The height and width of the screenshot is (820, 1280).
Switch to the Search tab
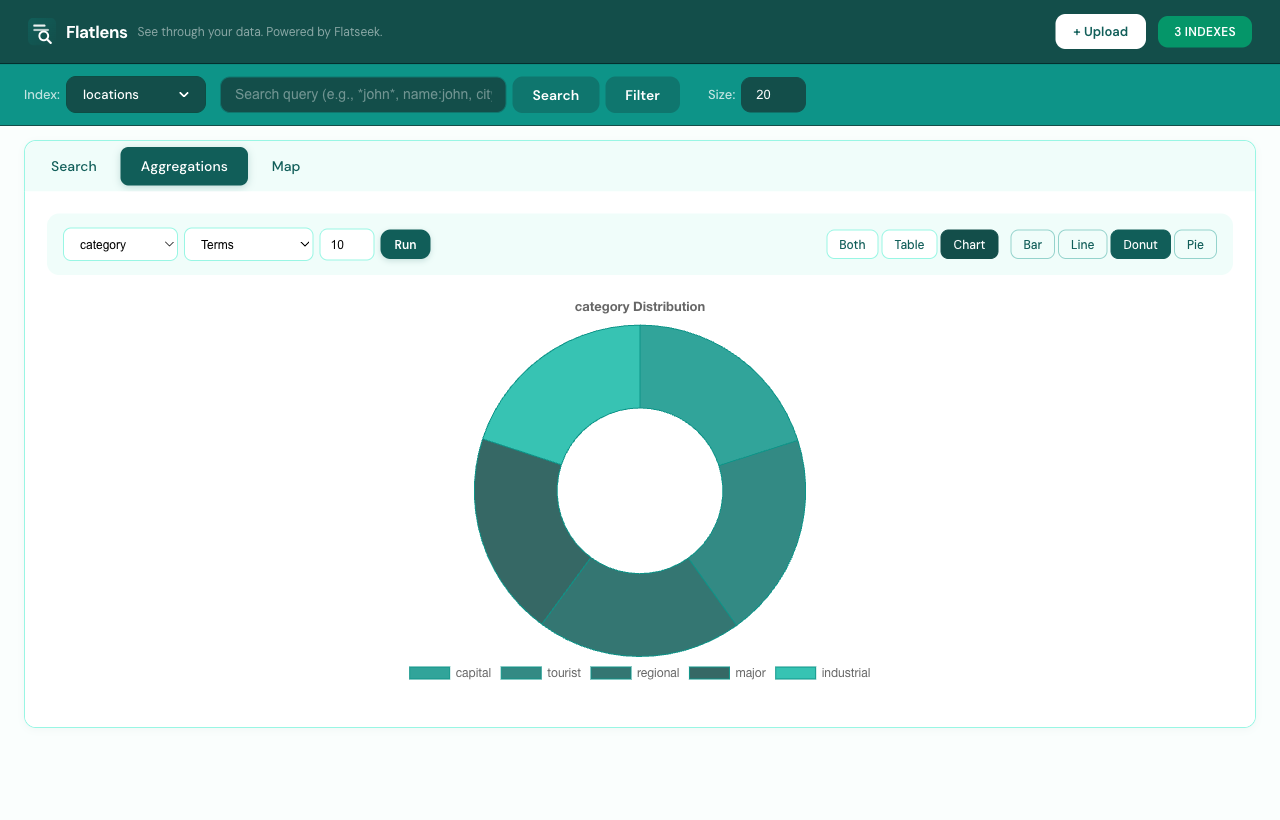73,166
